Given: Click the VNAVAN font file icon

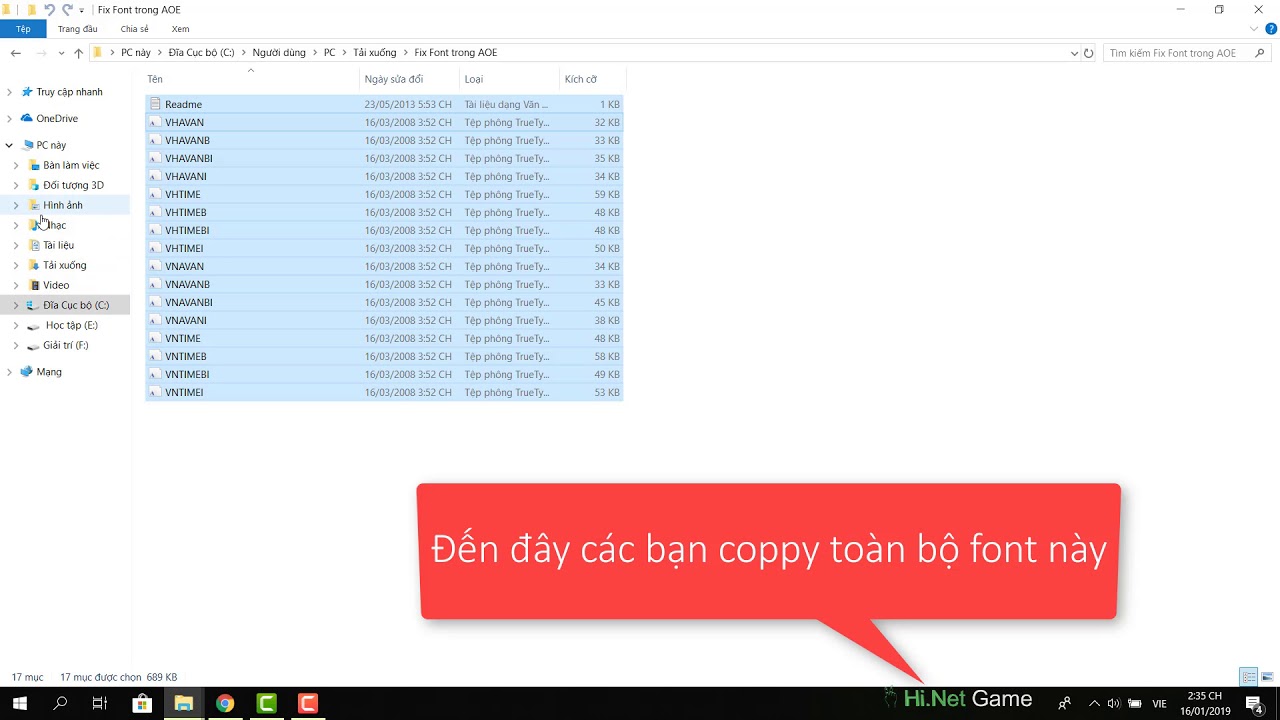Looking at the screenshot, I should click(x=155, y=266).
